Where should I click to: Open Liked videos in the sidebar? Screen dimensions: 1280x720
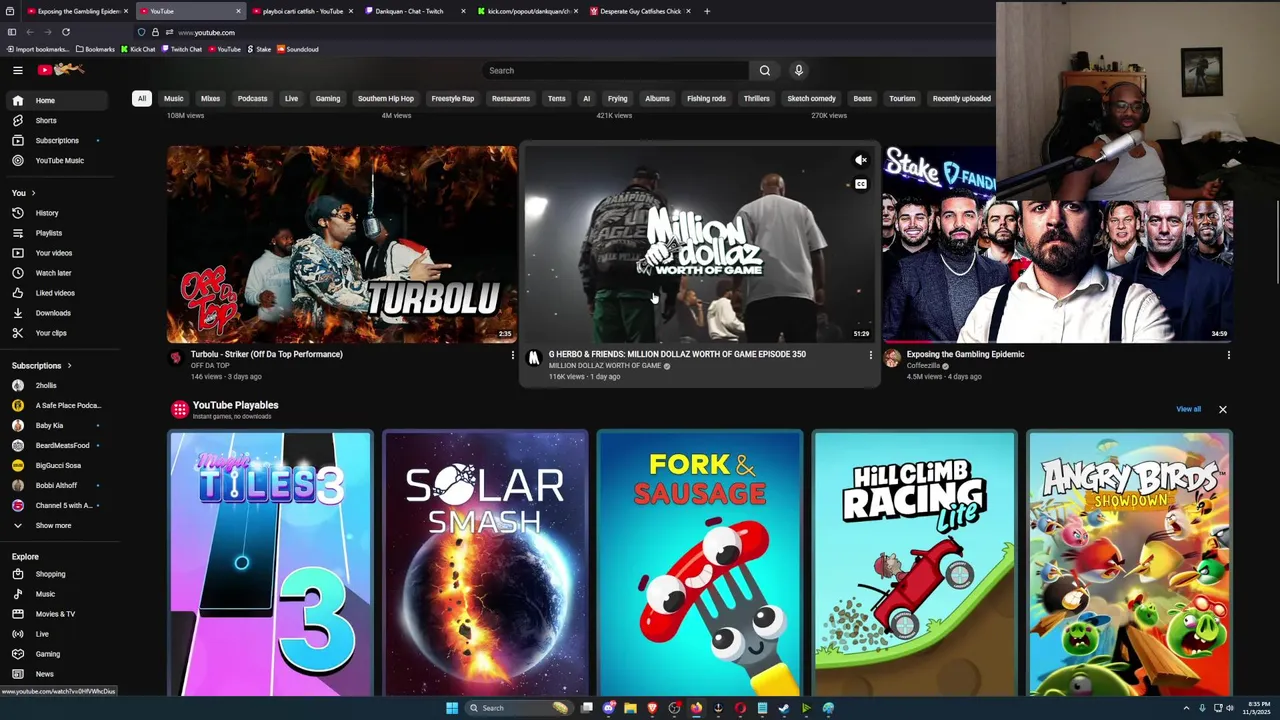pos(55,293)
